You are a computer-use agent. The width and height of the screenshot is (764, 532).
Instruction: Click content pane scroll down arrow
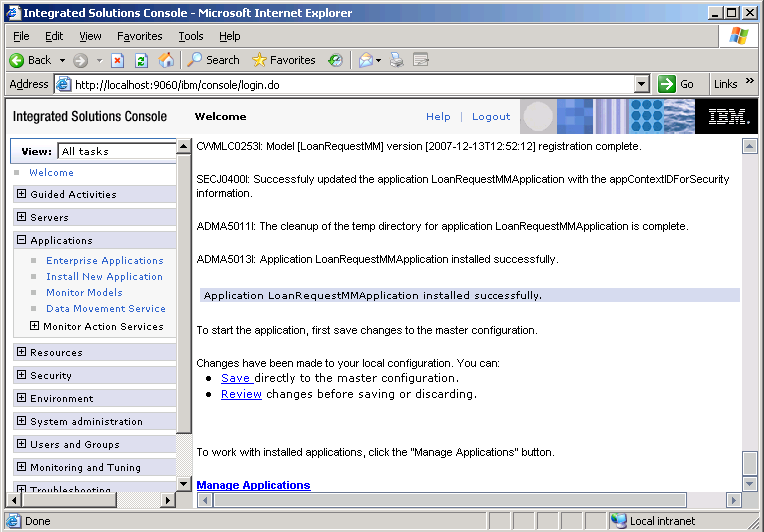coord(749,484)
